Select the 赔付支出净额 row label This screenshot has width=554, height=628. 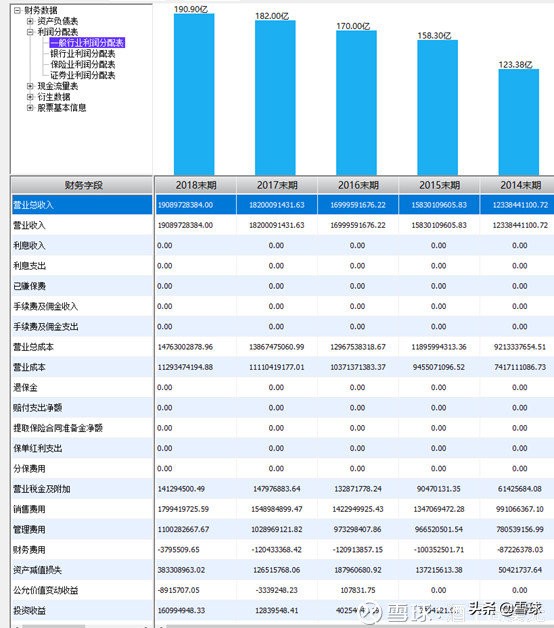point(37,408)
